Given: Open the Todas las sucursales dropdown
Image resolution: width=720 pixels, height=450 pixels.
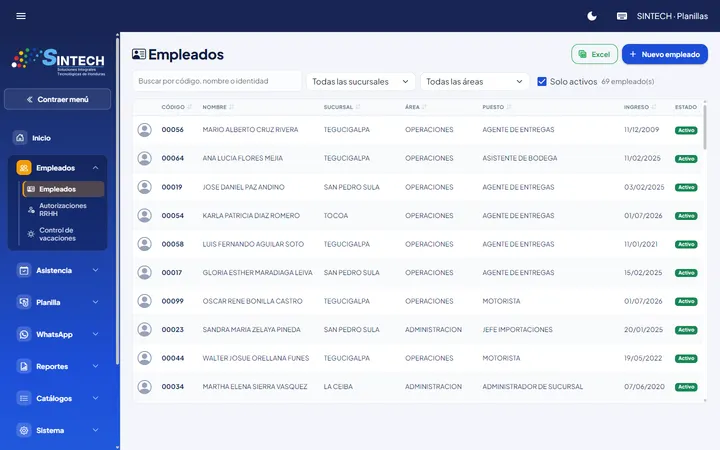Looking at the screenshot, I should (x=360, y=81).
